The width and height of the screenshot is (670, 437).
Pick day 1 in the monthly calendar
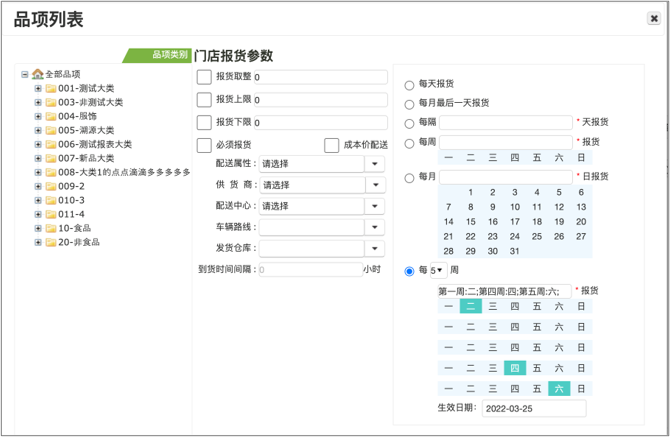(x=470, y=192)
